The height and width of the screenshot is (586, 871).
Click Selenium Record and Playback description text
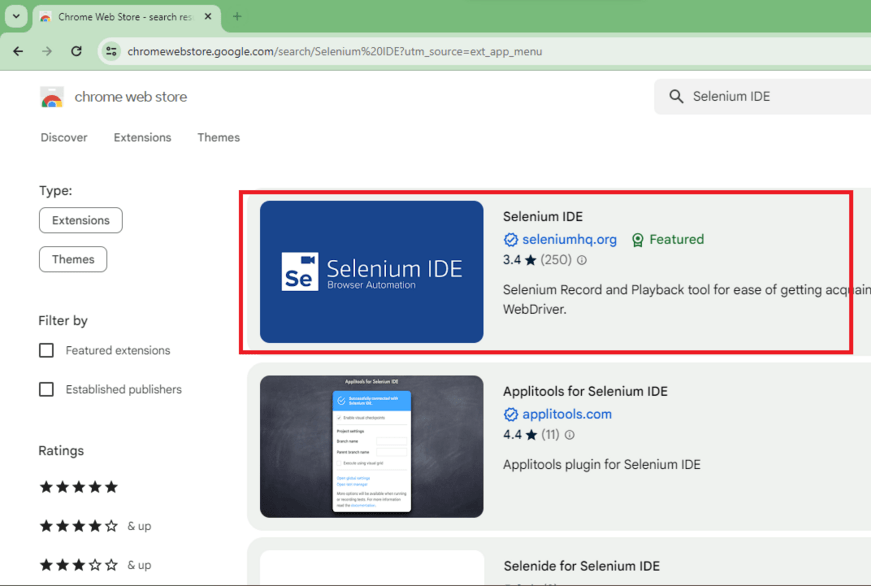tap(687, 299)
